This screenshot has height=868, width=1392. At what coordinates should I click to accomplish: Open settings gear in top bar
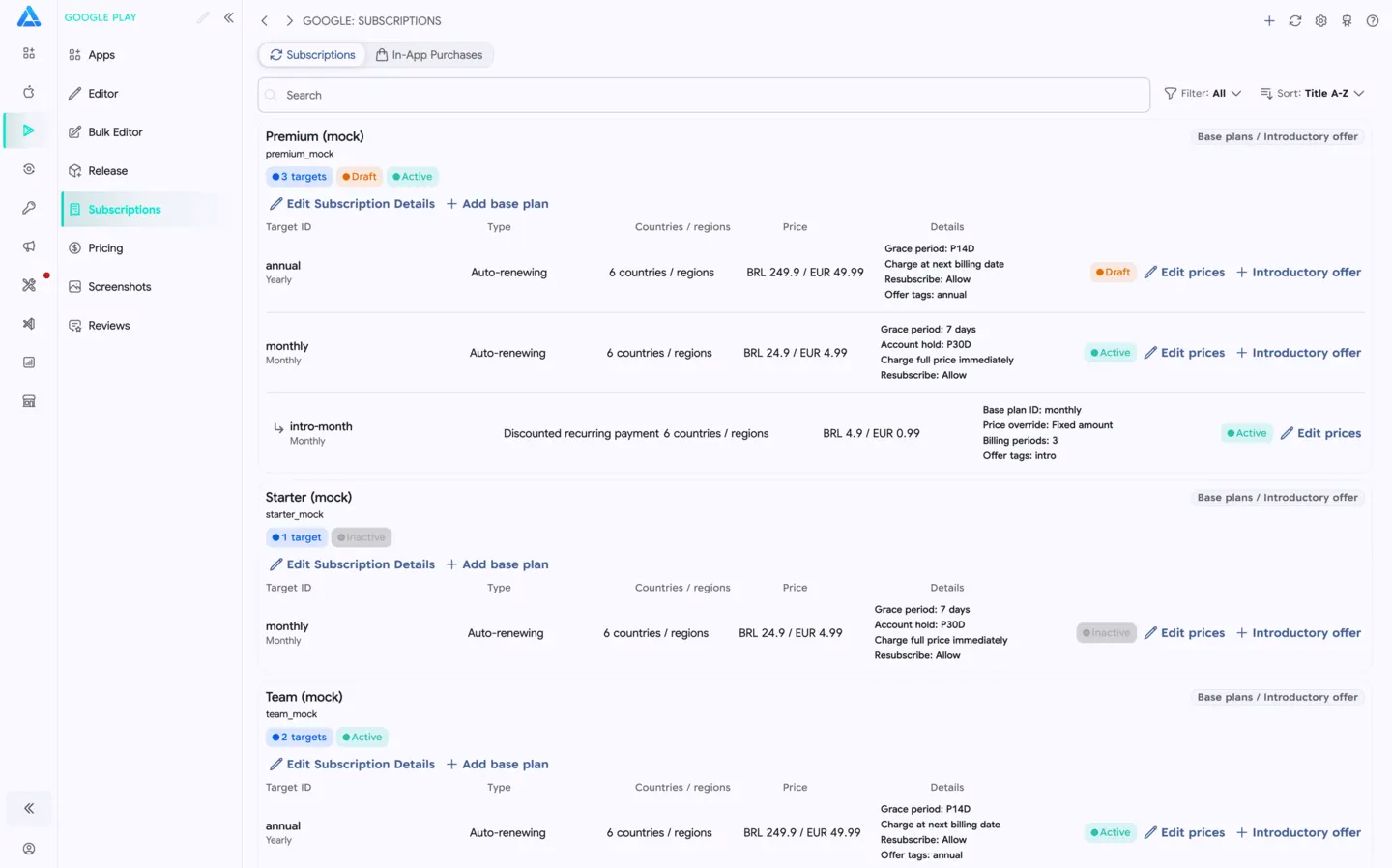pos(1320,20)
